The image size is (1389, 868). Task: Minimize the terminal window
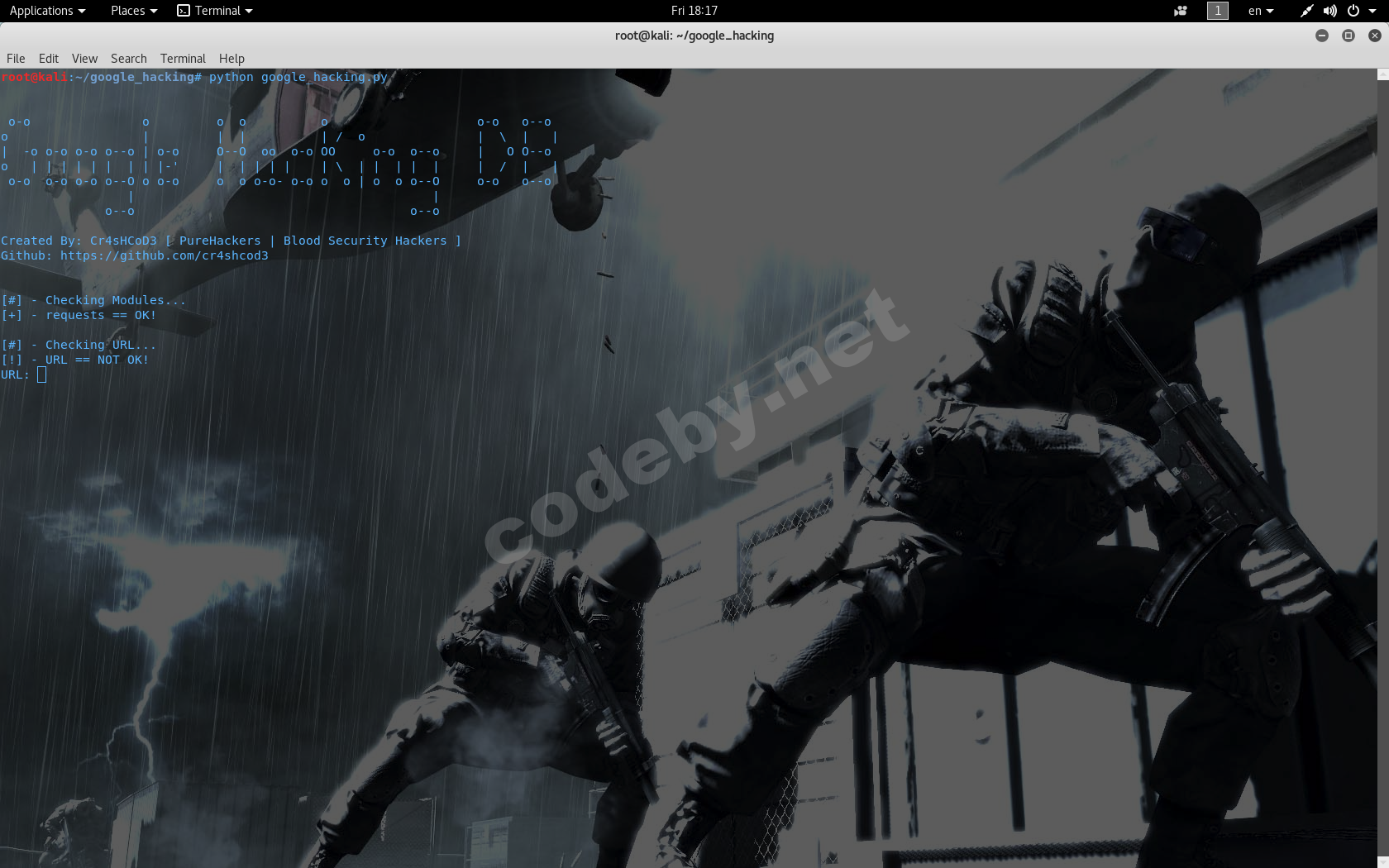click(1322, 36)
